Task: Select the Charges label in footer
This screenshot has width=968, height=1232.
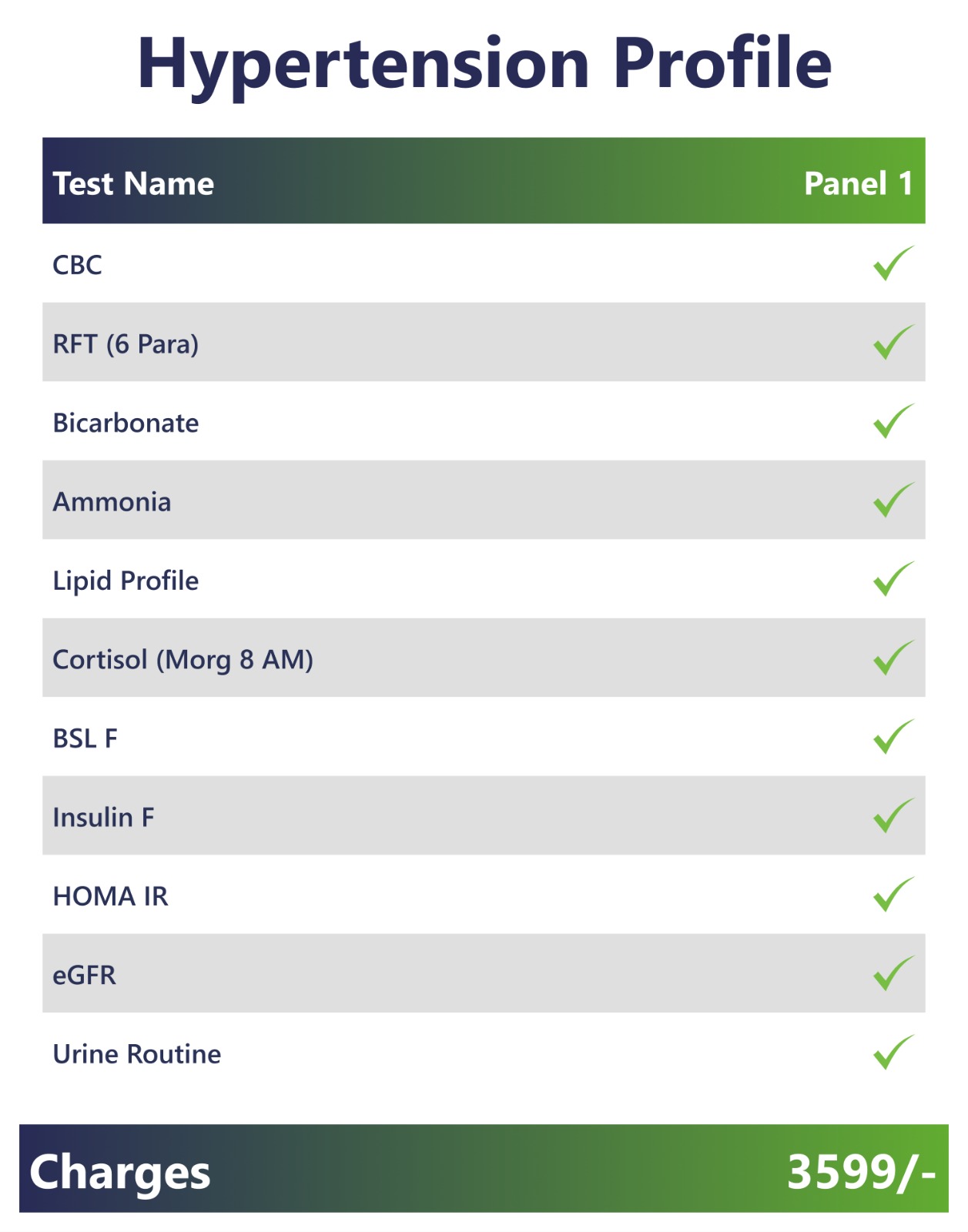Action: pos(119,1173)
